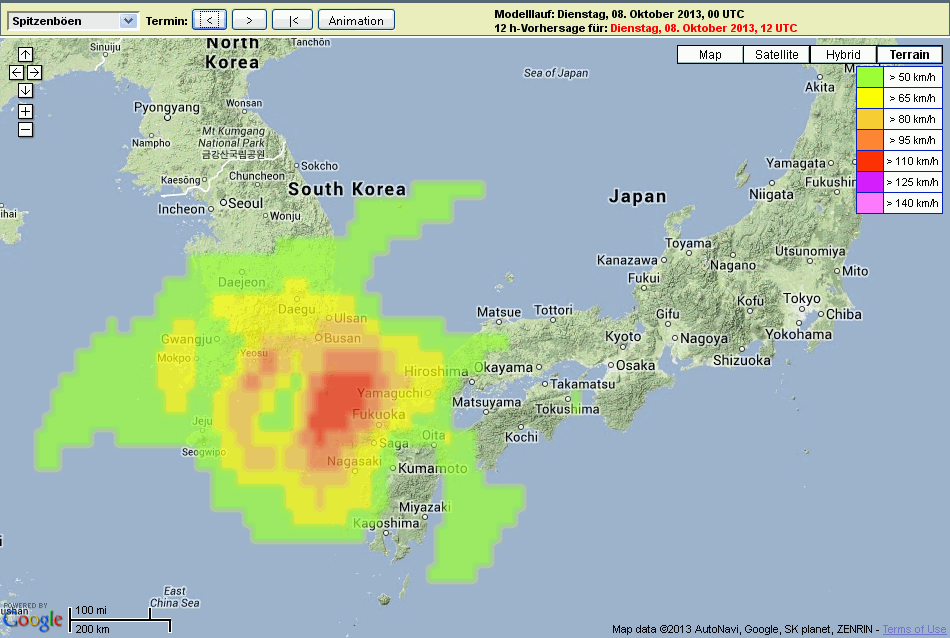The image size is (950, 638).
Task: Click the red > 110 km/h legend swatch
Action: (x=869, y=160)
